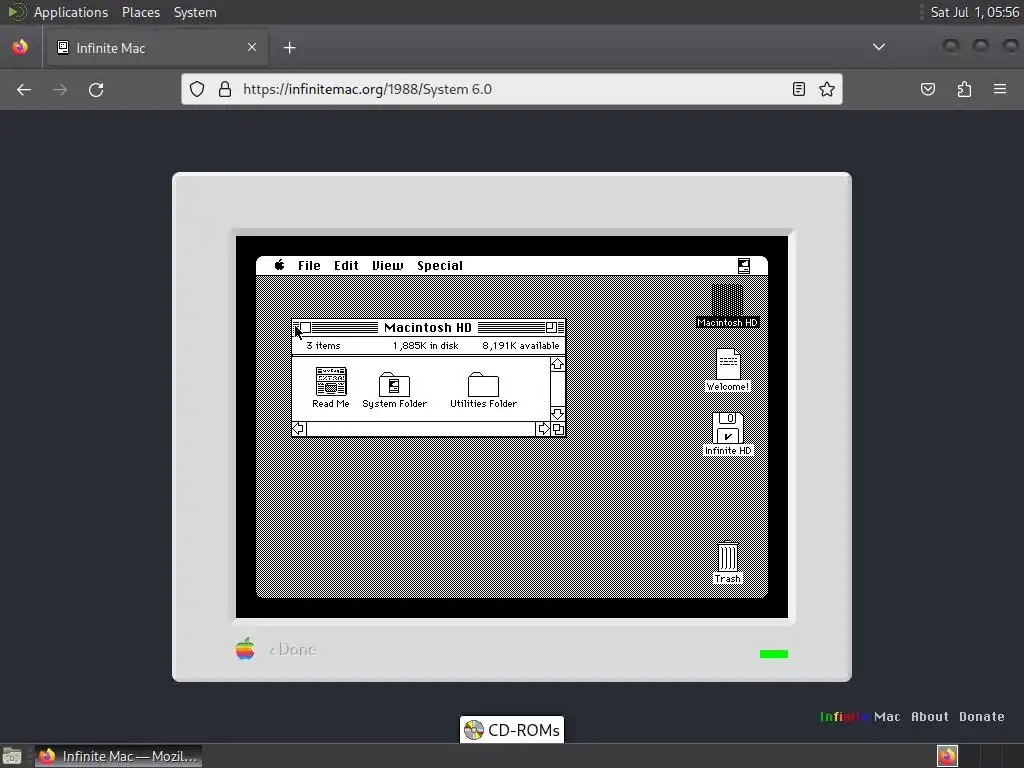Click the rainbow Apple logo on monitor bezel
This screenshot has width=1024, height=768.
[245, 648]
